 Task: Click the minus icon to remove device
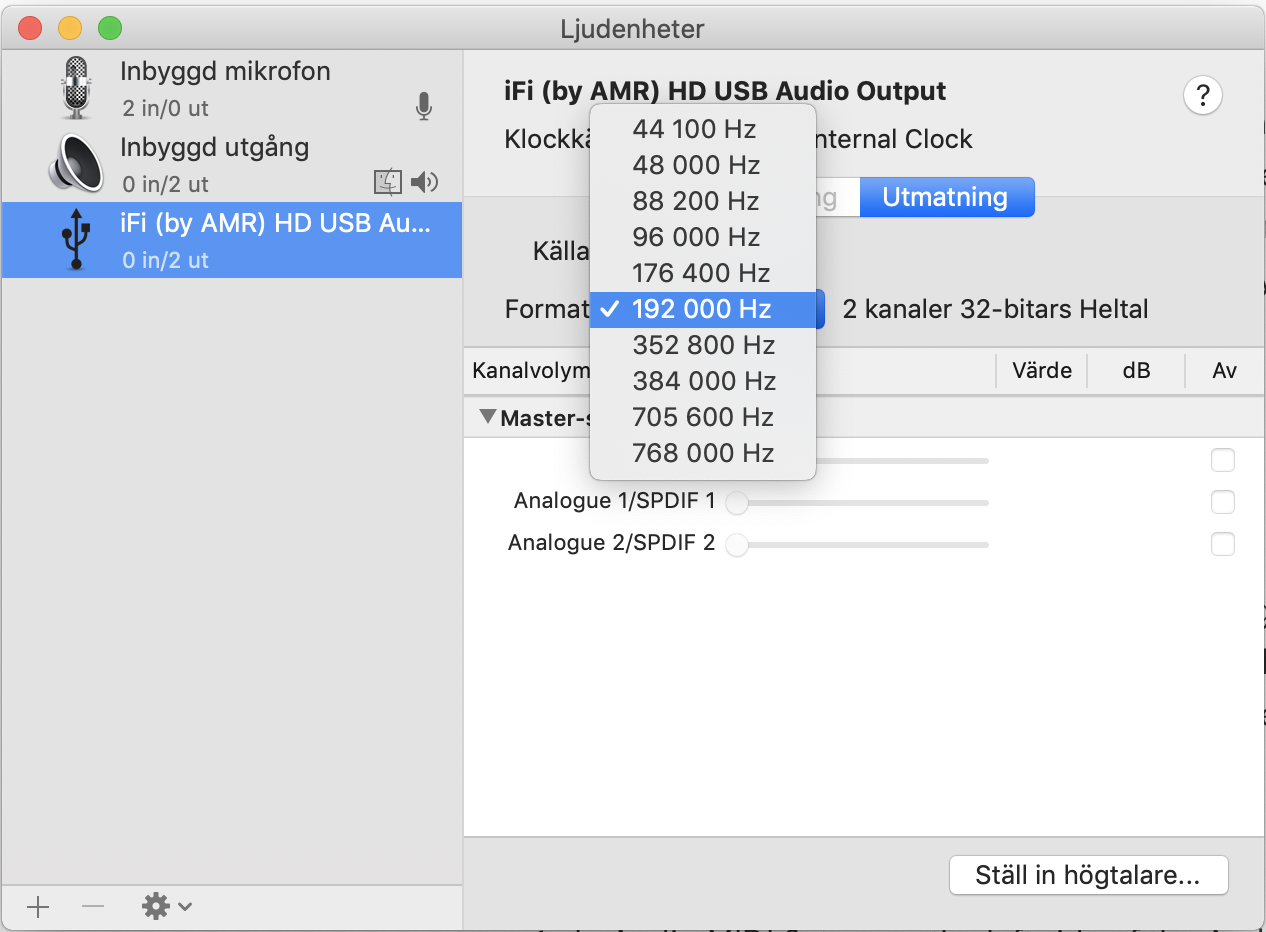tap(93, 906)
